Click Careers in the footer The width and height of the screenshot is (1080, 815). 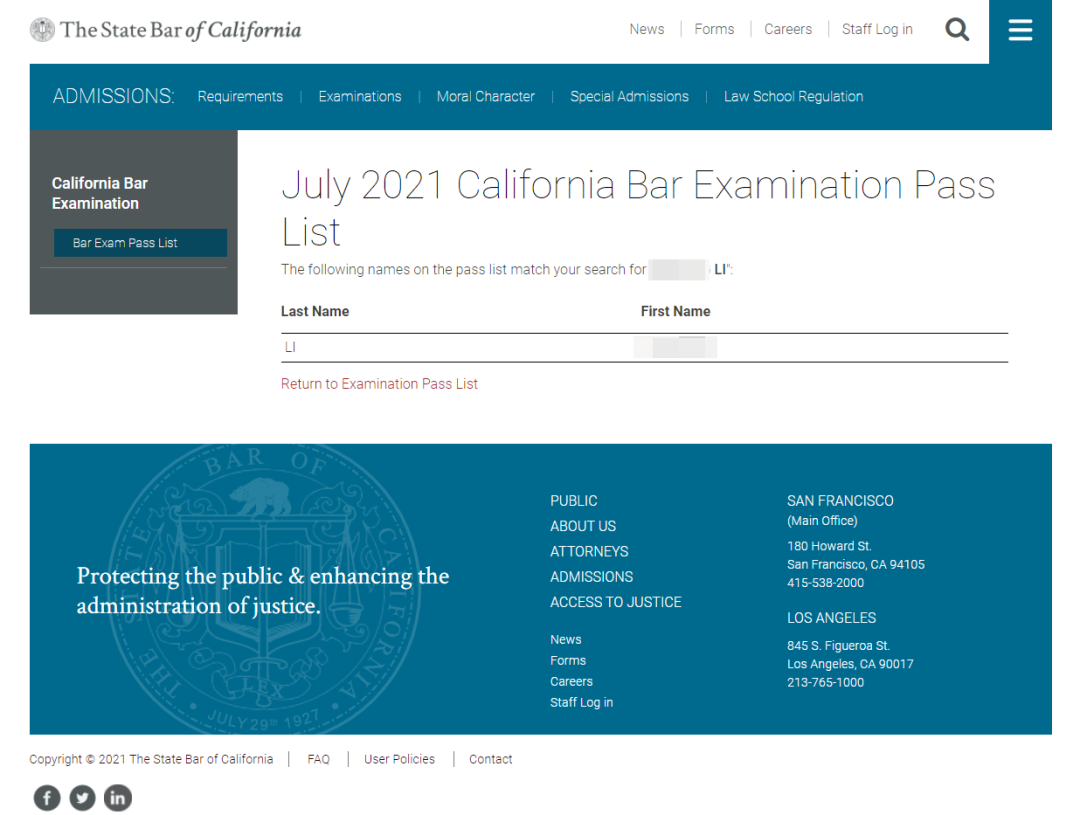[x=571, y=681]
